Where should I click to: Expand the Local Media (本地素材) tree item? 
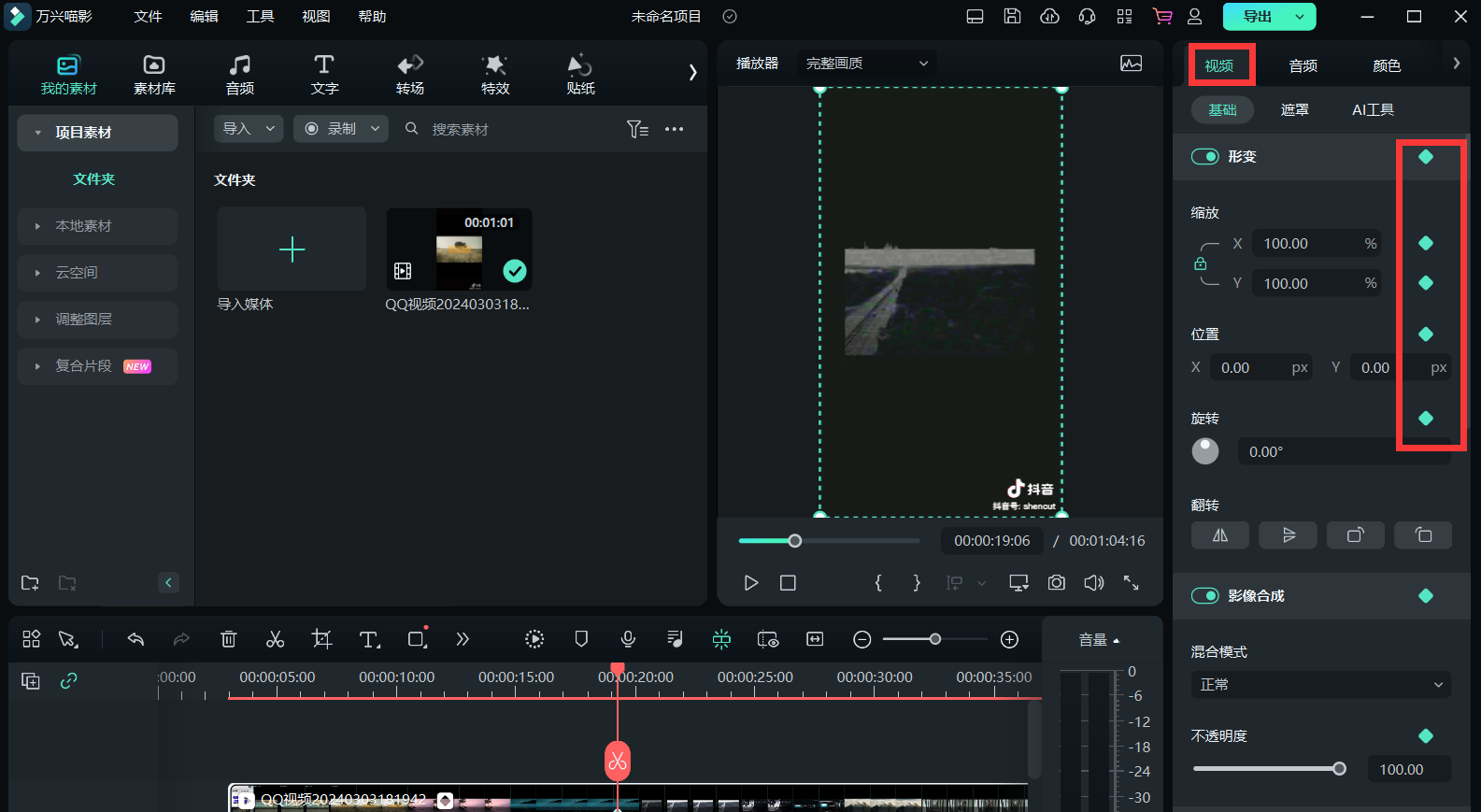coord(37,226)
